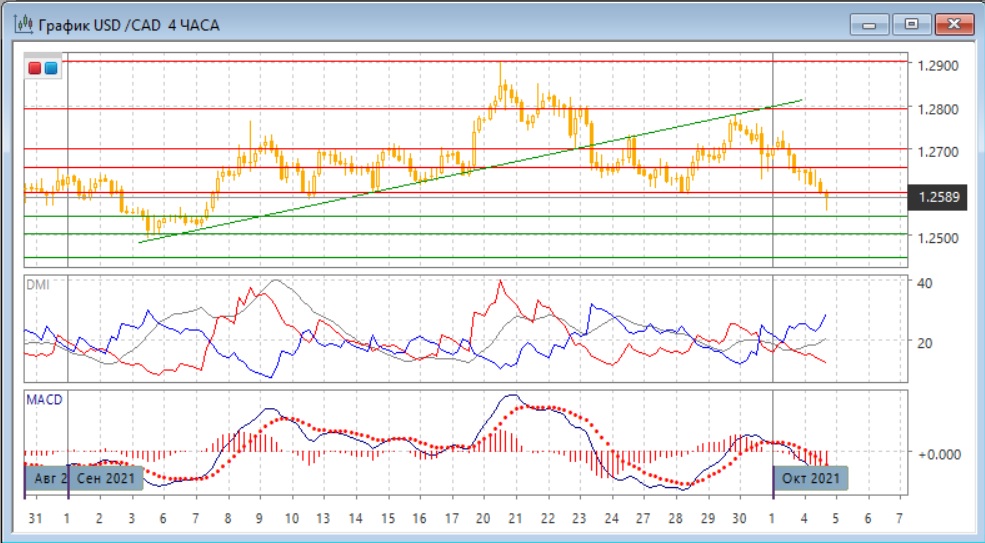Click the current price label 1.2589
This screenshot has width=985, height=543.
(939, 197)
